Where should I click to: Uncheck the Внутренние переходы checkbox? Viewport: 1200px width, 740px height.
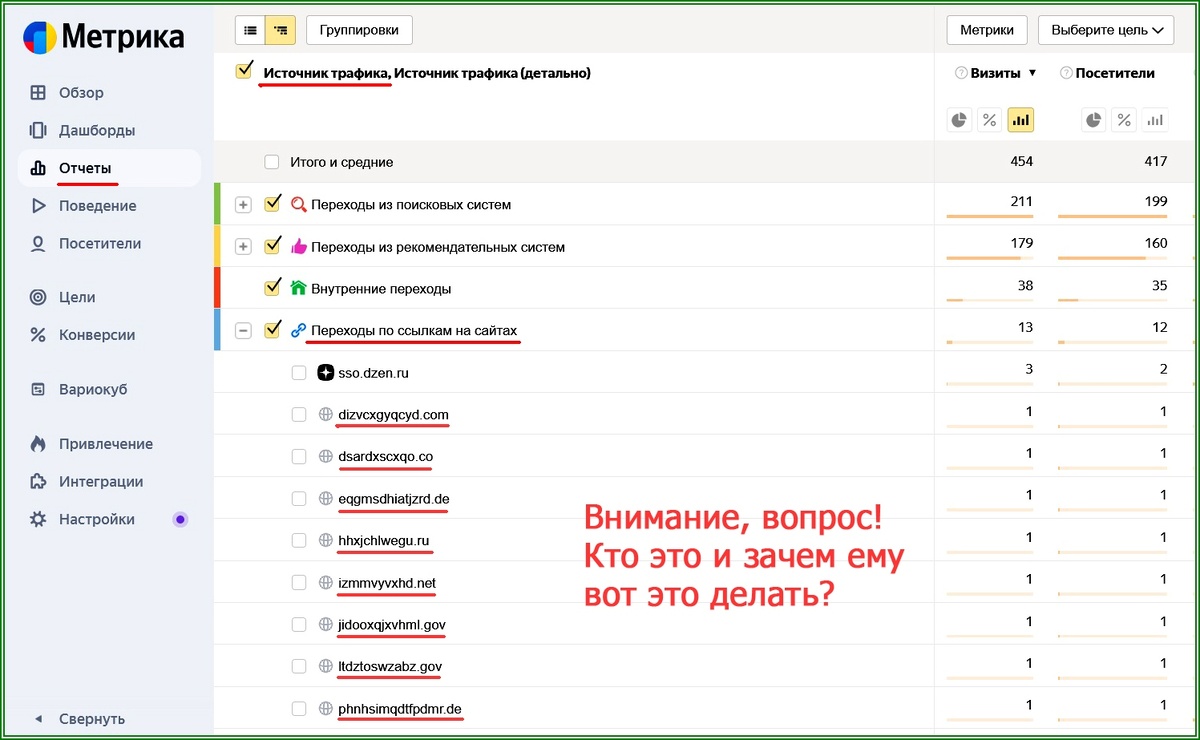[x=271, y=285]
